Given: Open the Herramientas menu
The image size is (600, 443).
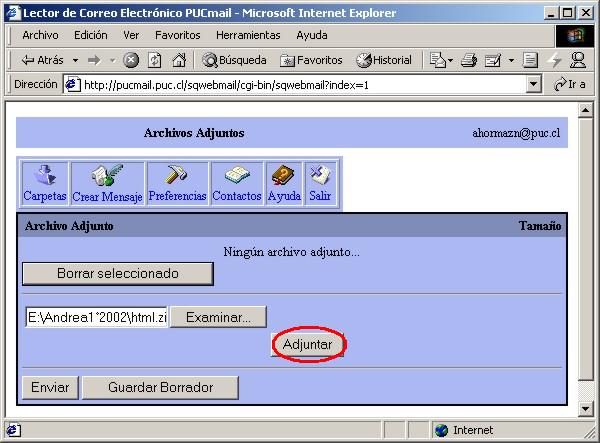Looking at the screenshot, I should tap(248, 35).
